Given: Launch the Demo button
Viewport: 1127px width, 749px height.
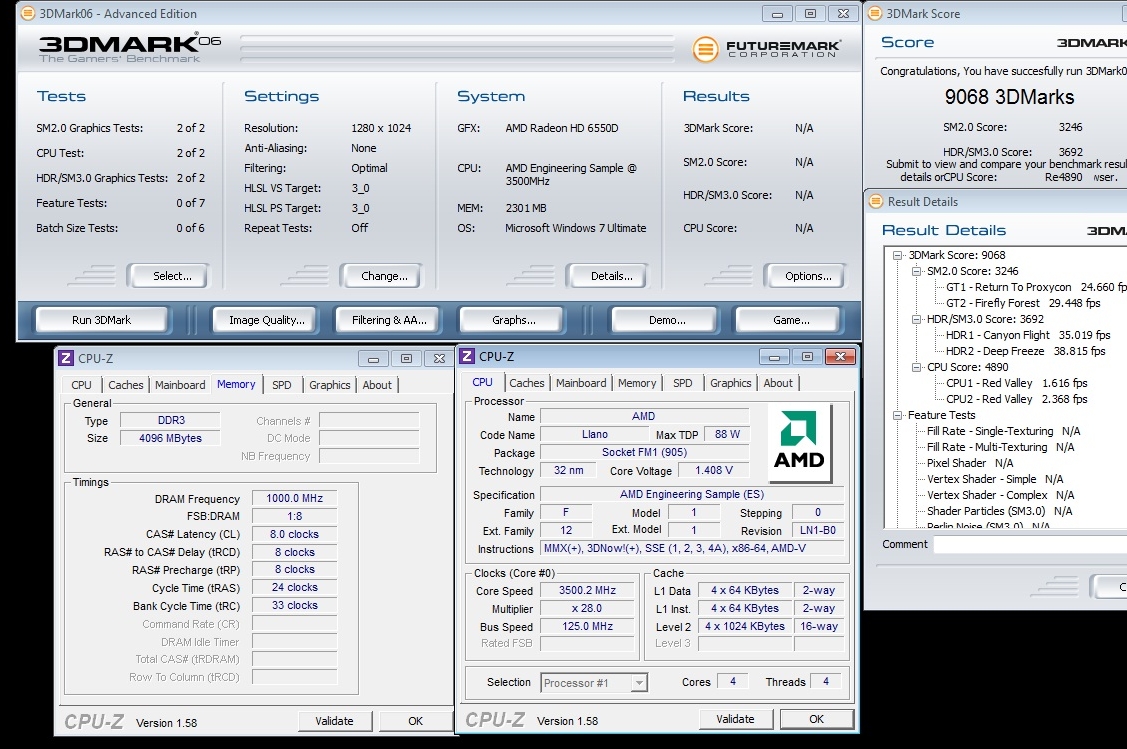Looking at the screenshot, I should click(666, 320).
